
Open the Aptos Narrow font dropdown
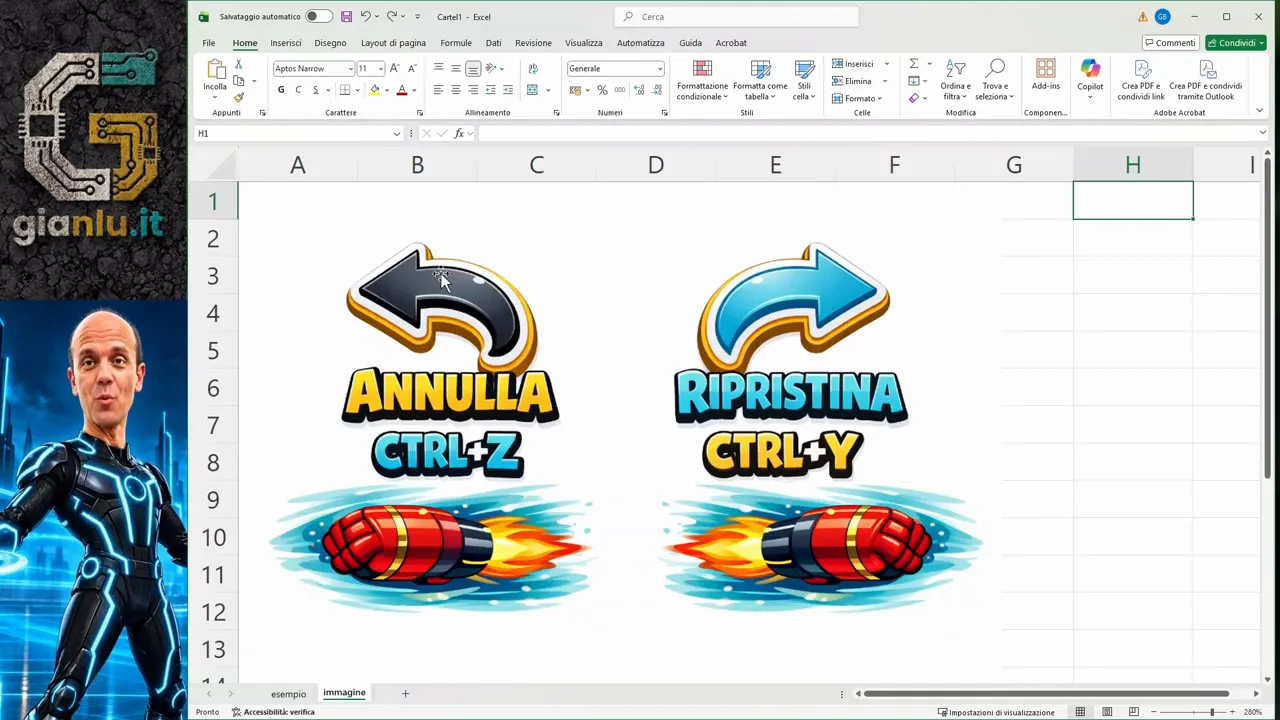351,69
